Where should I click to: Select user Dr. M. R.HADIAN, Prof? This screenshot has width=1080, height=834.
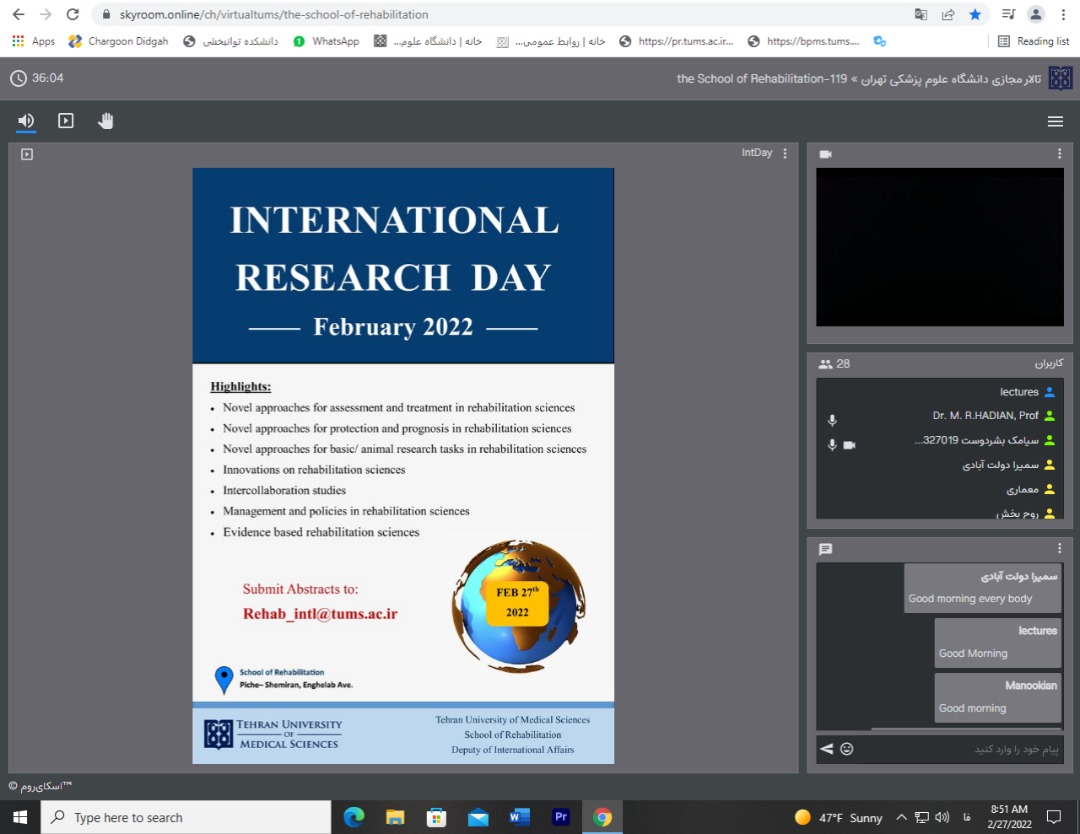pos(985,416)
